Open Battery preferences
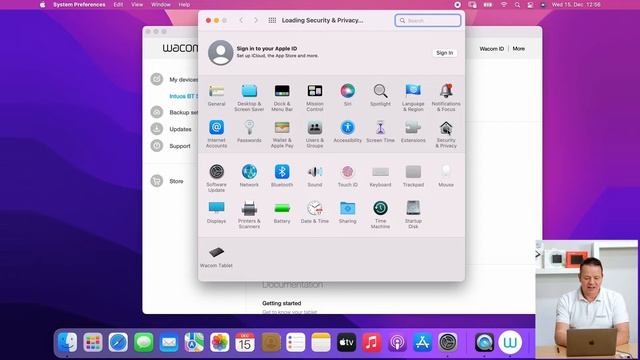 point(282,212)
